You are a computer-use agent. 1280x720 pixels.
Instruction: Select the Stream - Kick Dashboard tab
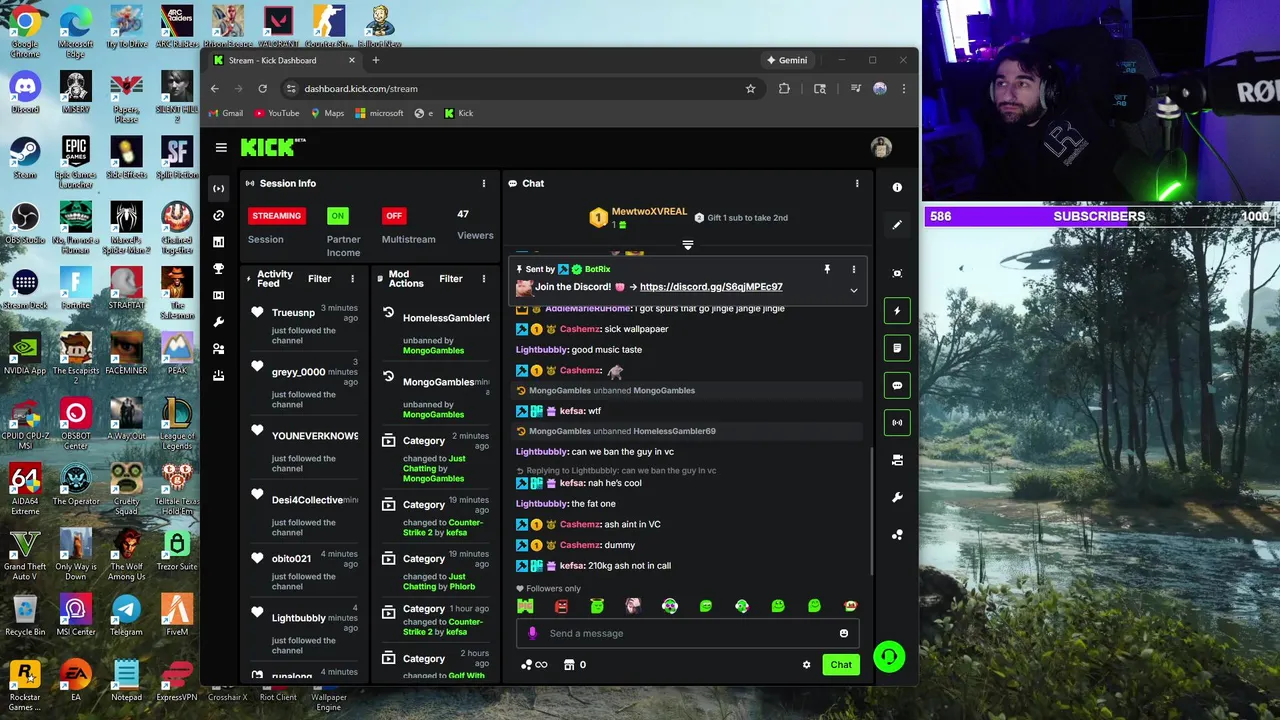284,60
